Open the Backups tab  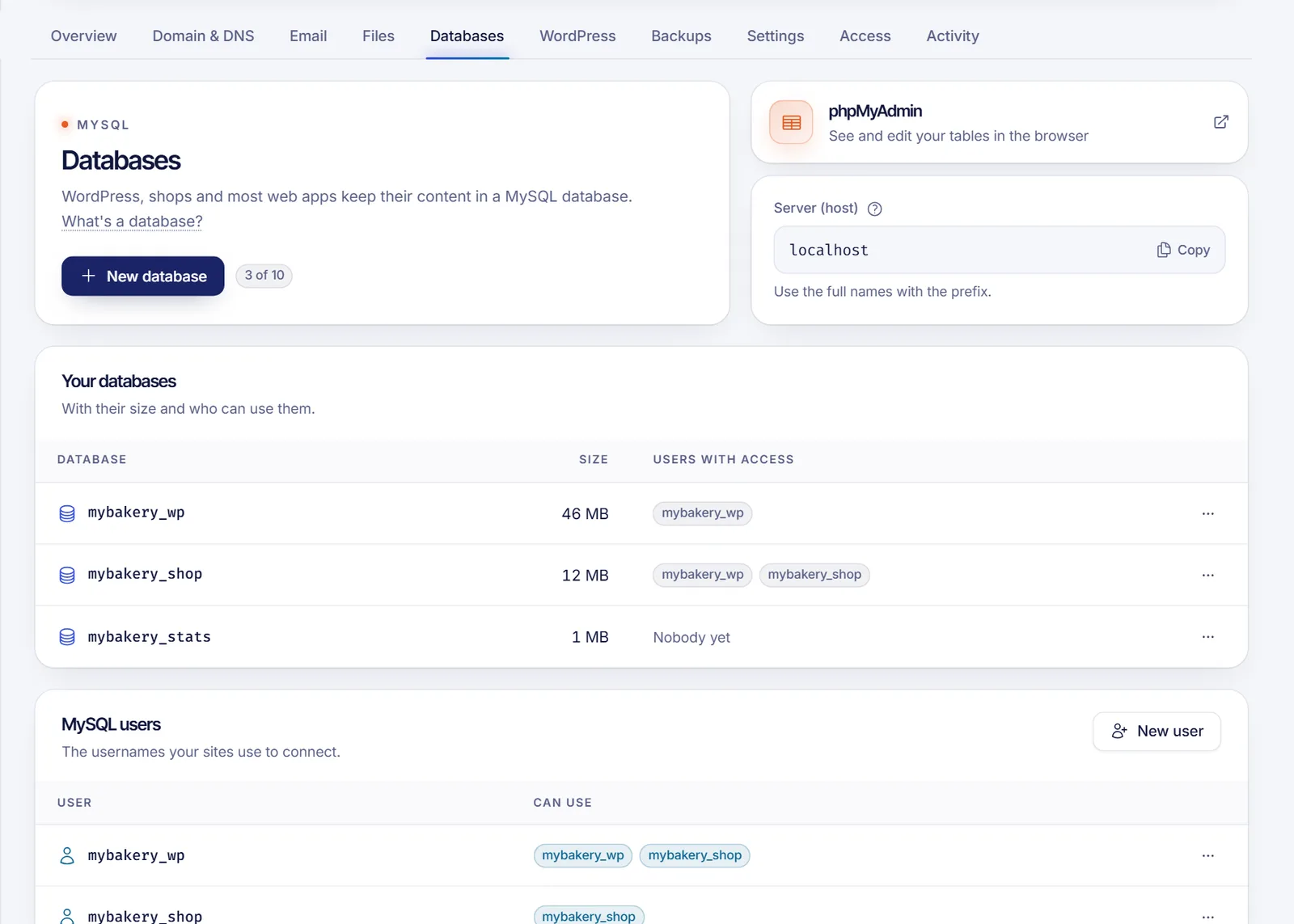coord(681,36)
